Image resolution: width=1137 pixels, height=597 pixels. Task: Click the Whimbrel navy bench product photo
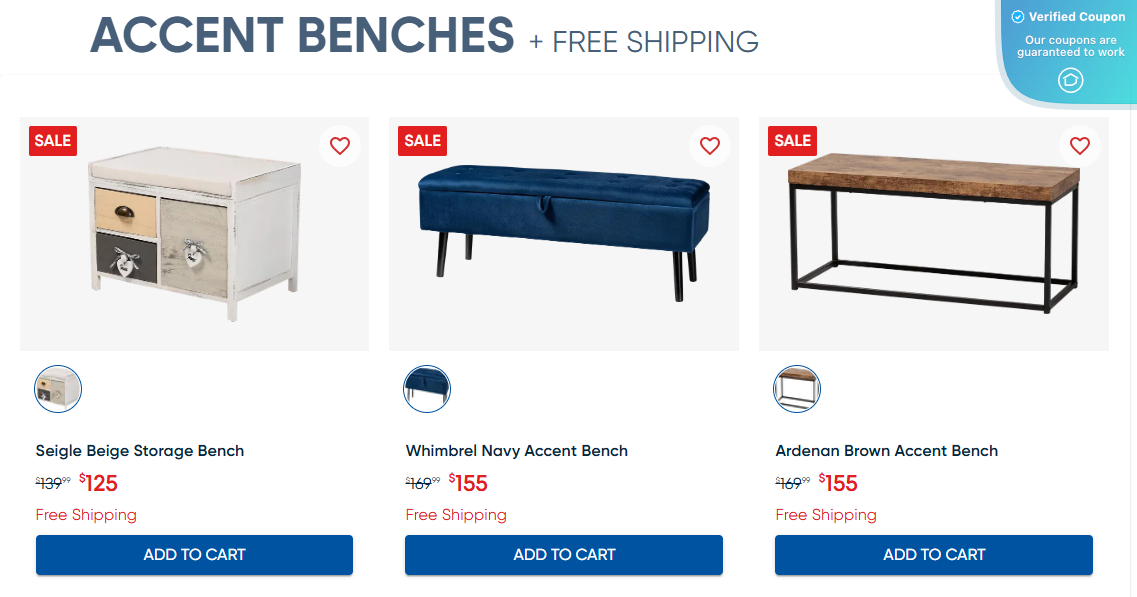563,233
